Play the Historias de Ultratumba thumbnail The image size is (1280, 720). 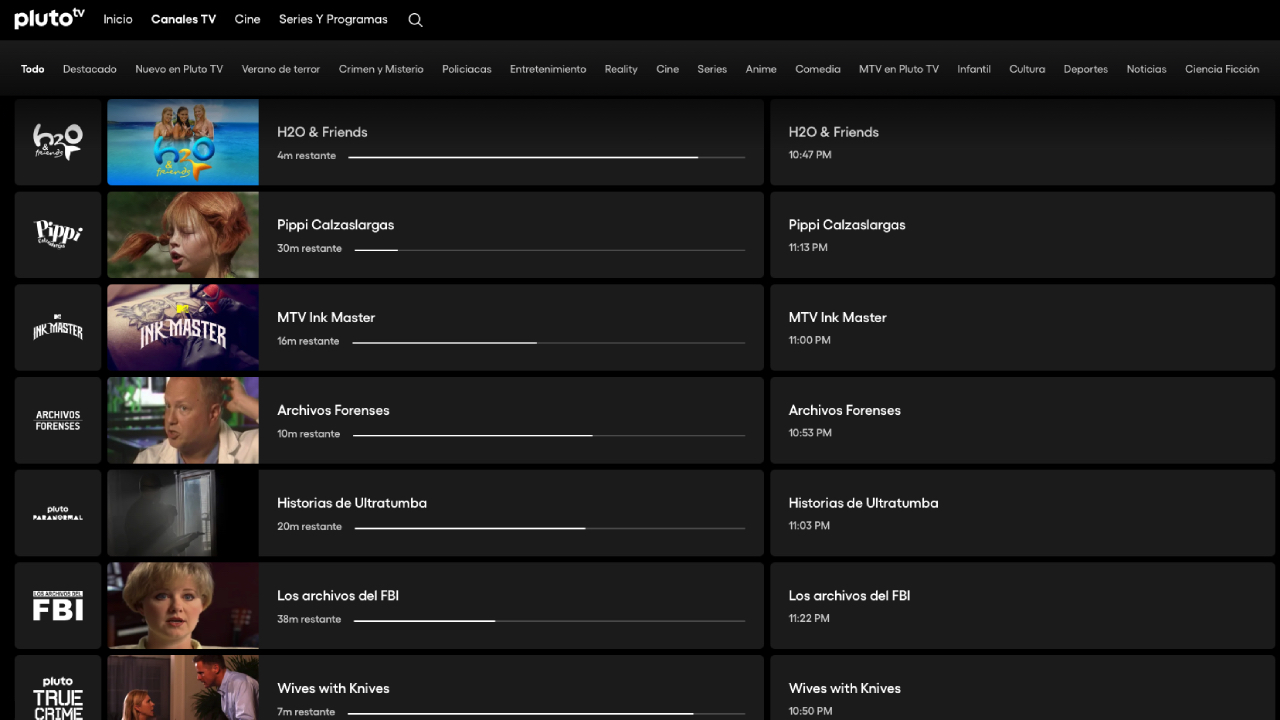(x=183, y=513)
